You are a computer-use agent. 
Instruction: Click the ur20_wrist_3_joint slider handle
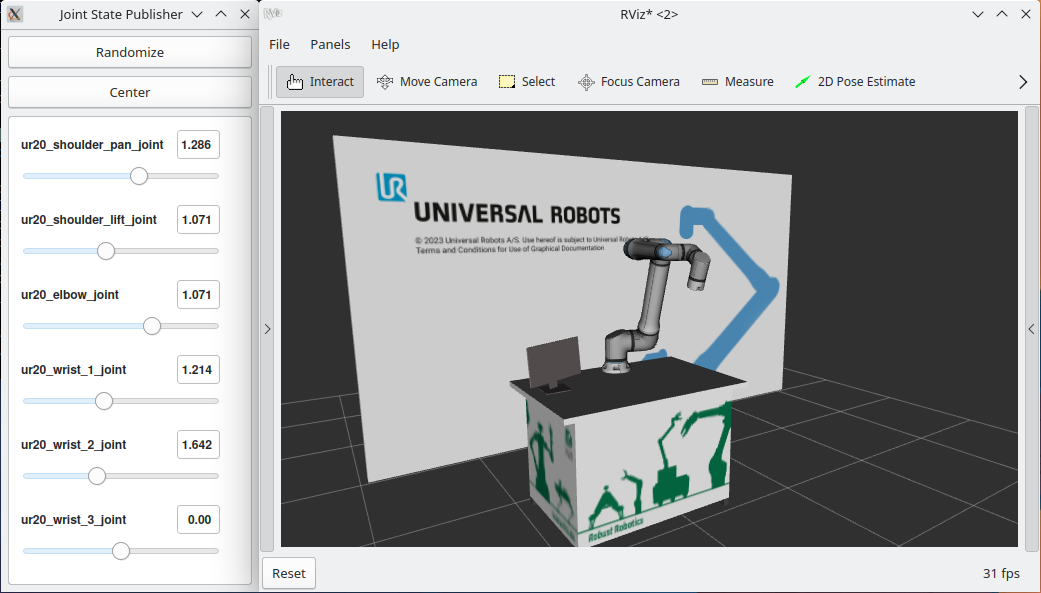pos(121,551)
